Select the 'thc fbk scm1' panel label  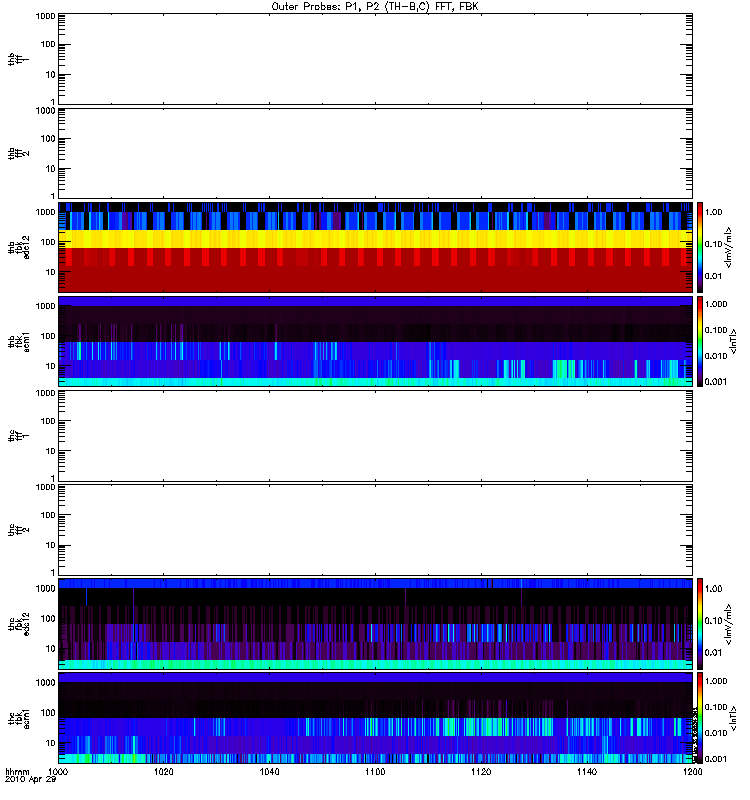(x=18, y=718)
